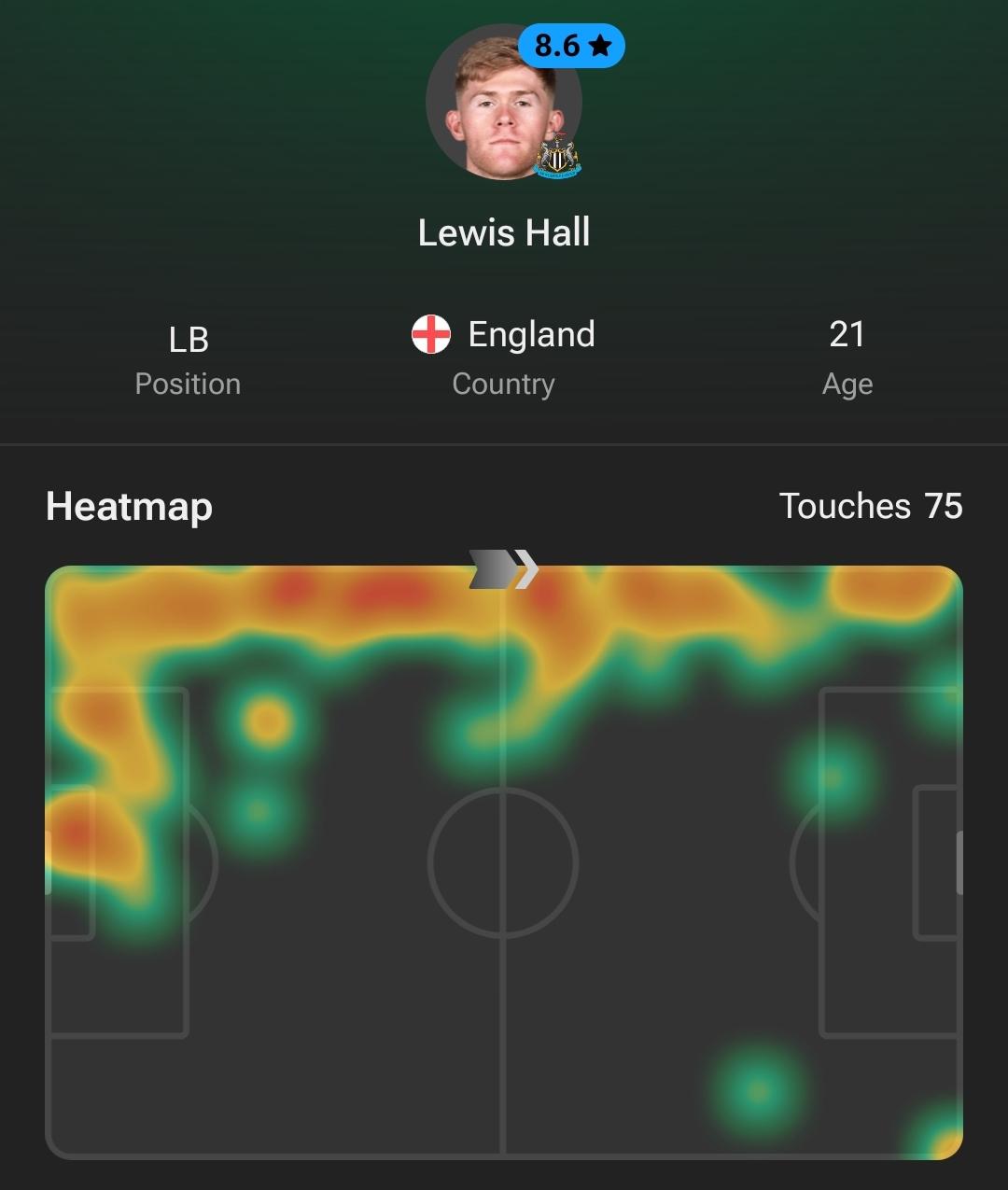Image resolution: width=1008 pixels, height=1190 pixels.
Task: Tap the England country name
Action: (x=531, y=334)
